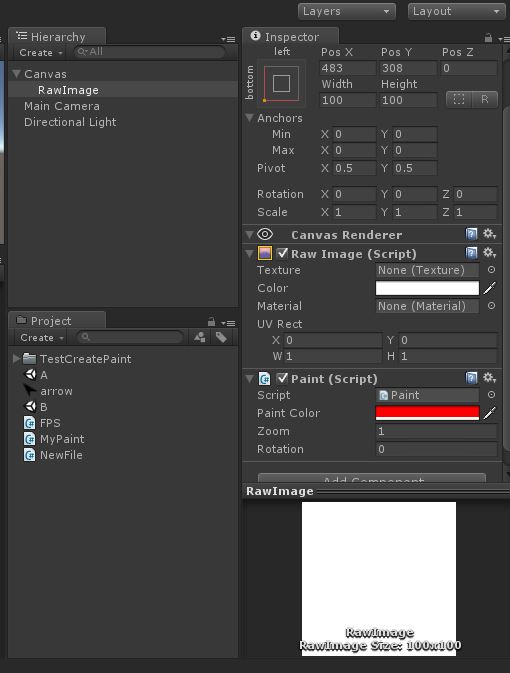510x673 pixels.
Task: Disable the Paint script checkbox
Action: pos(282,378)
